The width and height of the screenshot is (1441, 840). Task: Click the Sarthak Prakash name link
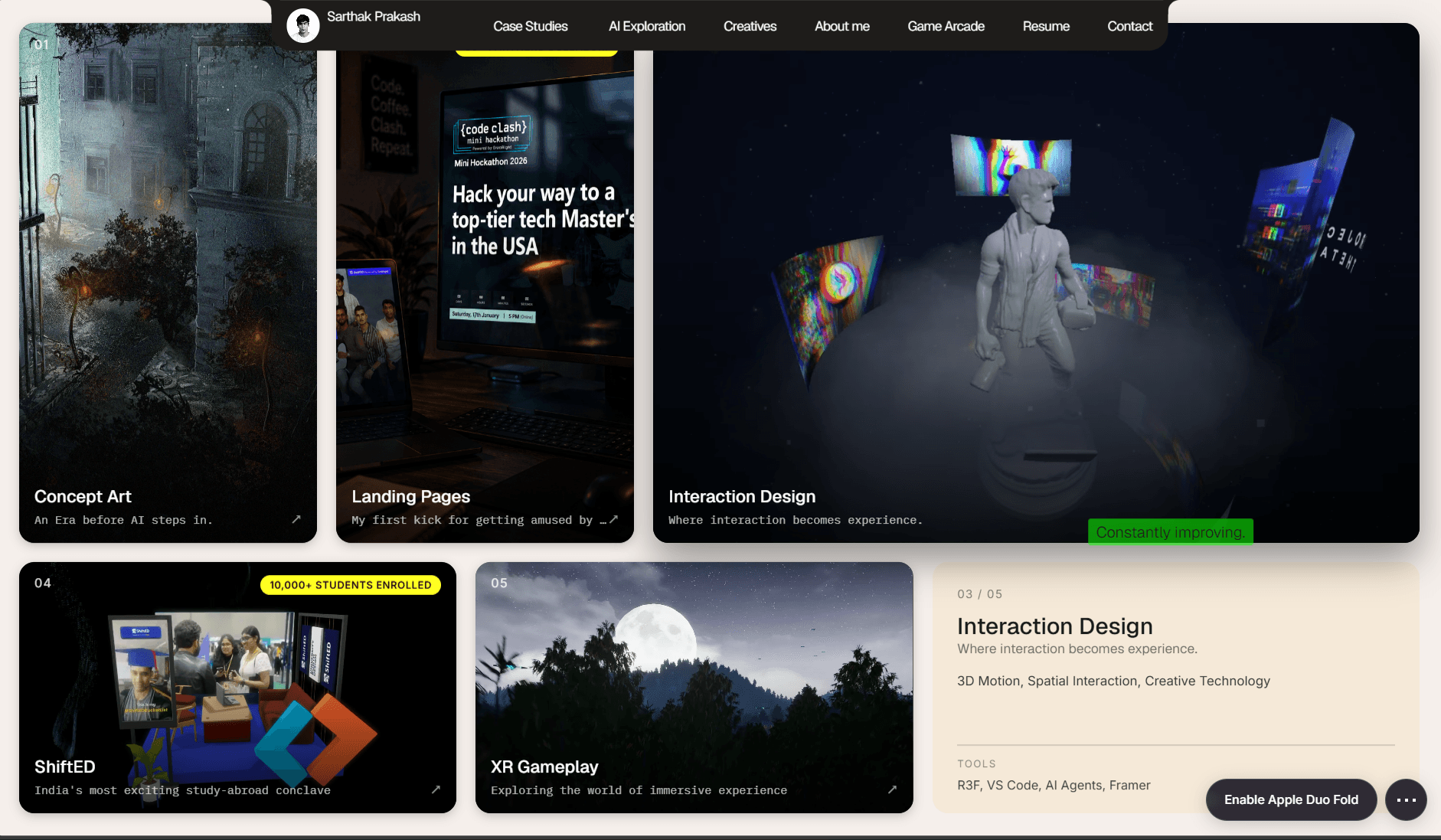[374, 16]
